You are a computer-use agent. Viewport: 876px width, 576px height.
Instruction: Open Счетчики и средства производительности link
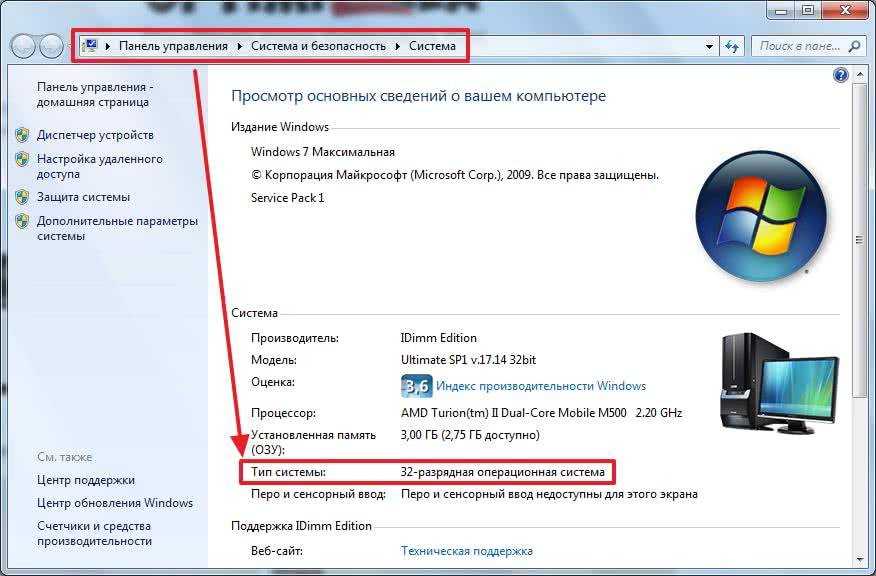click(x=94, y=534)
